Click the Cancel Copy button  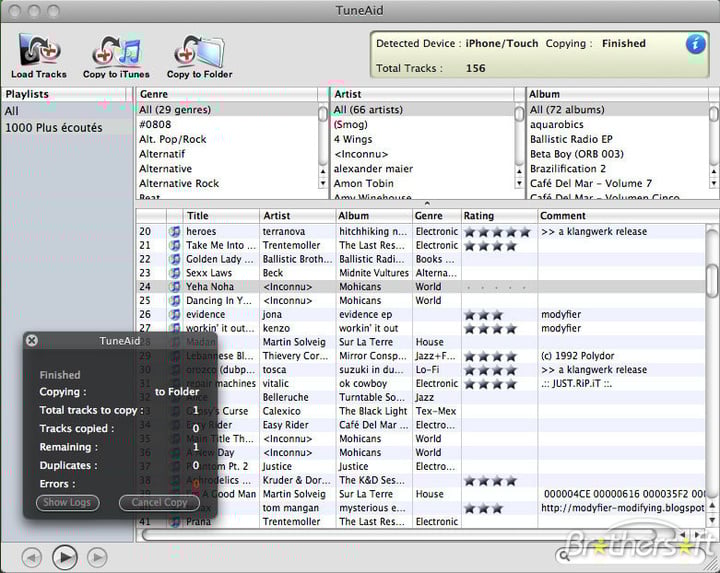[x=159, y=503]
